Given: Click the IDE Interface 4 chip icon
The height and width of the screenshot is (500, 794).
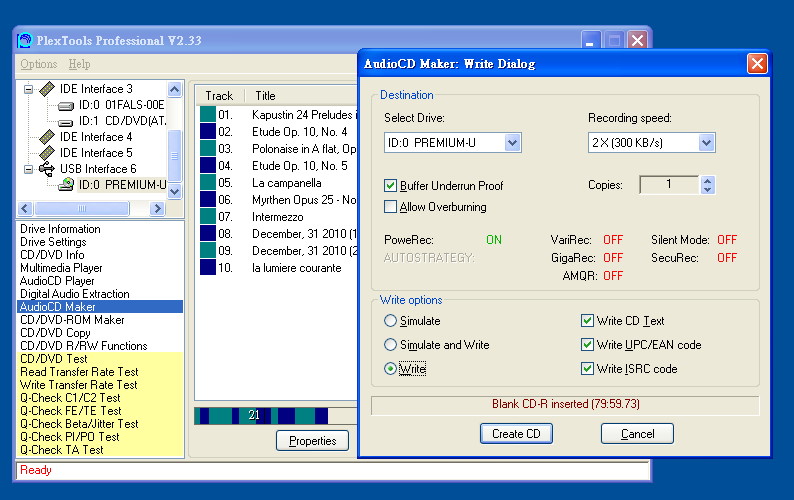Looking at the screenshot, I should click(47, 137).
